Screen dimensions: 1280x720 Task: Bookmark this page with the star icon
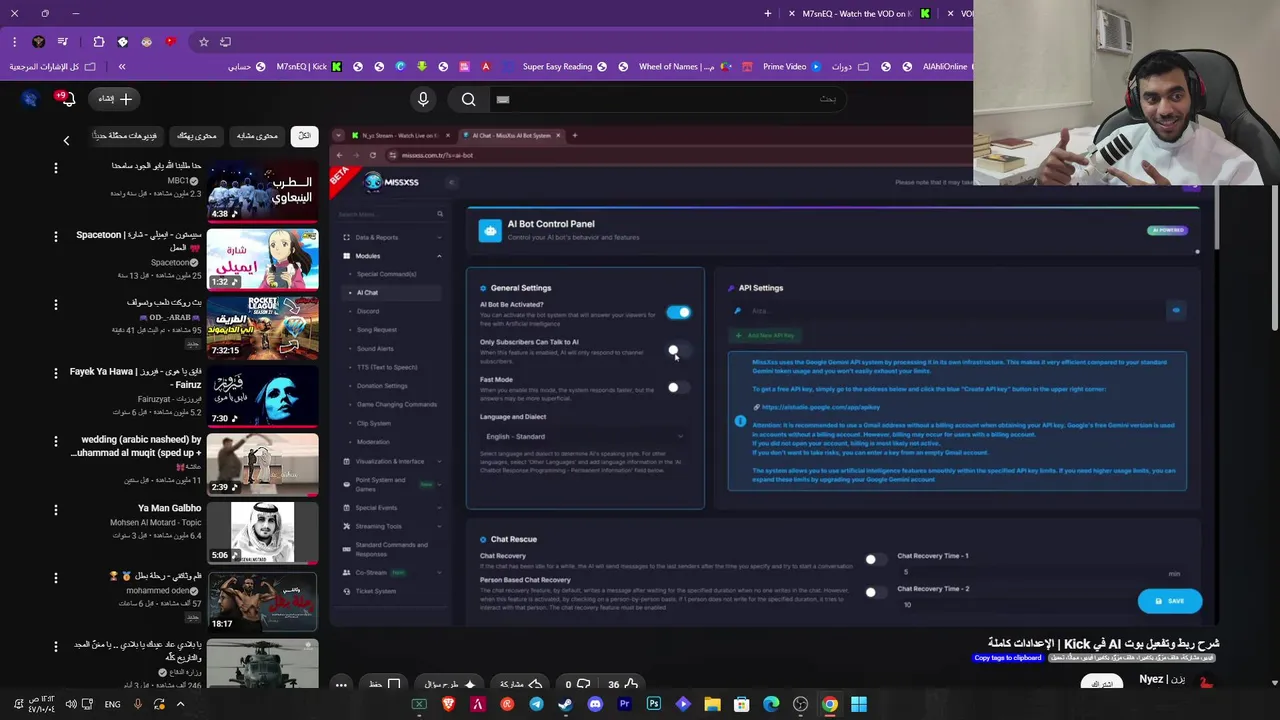204,42
